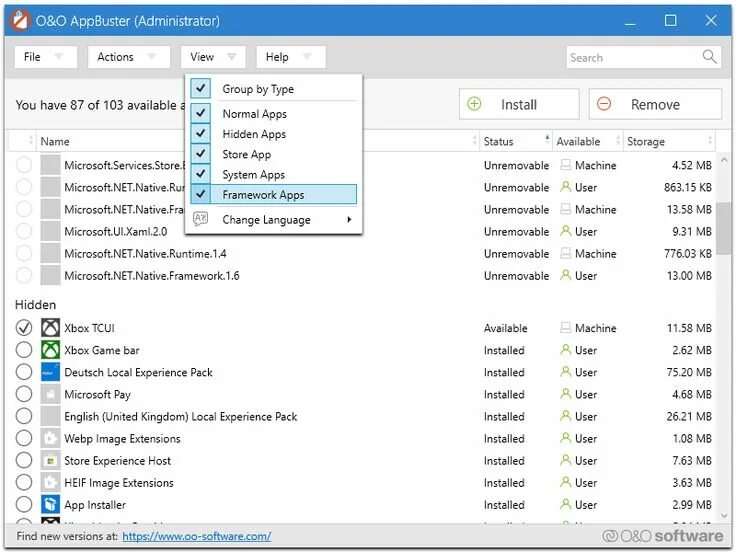Screen dimensions: 736x552
Task: Select the Microsoft.NET.Native.Runtime.1.4 row
Action: pos(364,253)
